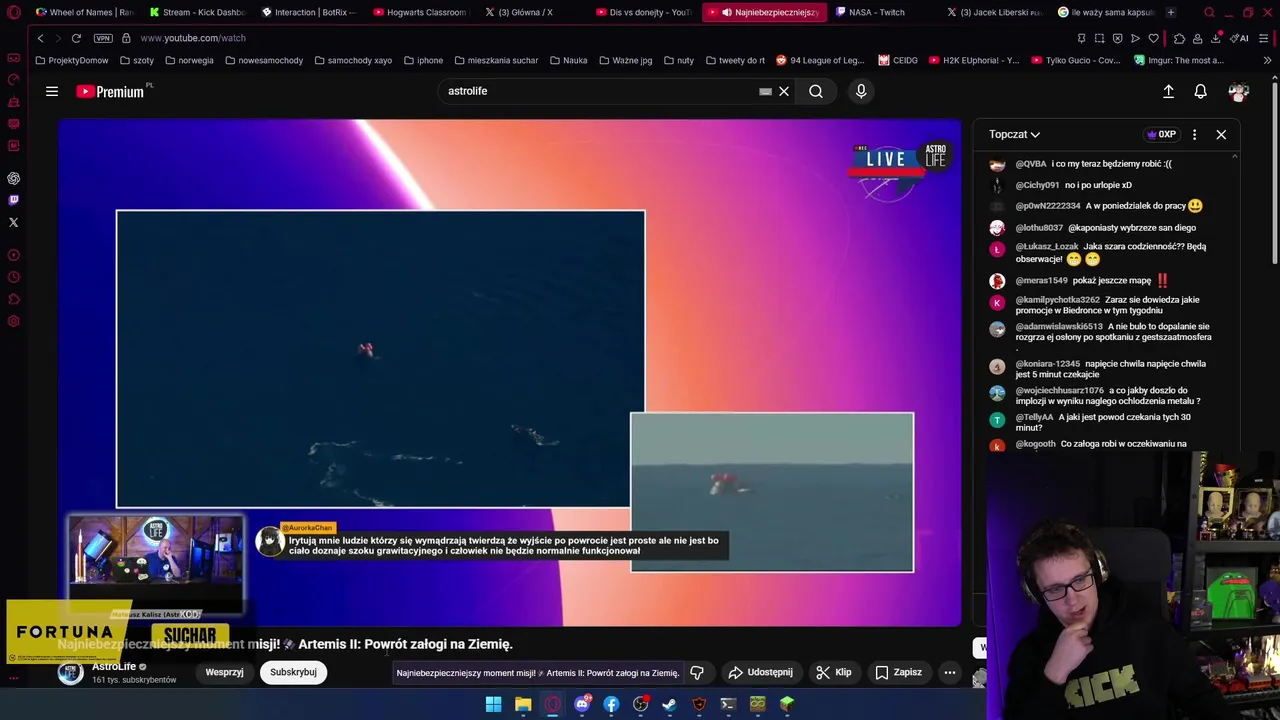Click the Subskrybuj button
Screen dimensions: 1280x720
coord(293,672)
